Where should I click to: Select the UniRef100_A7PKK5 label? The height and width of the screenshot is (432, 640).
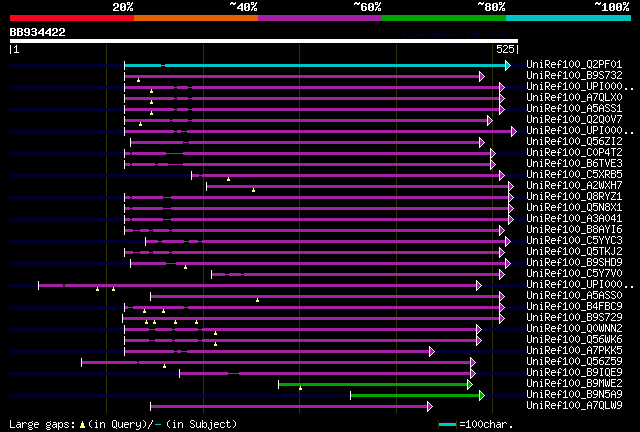(574, 351)
